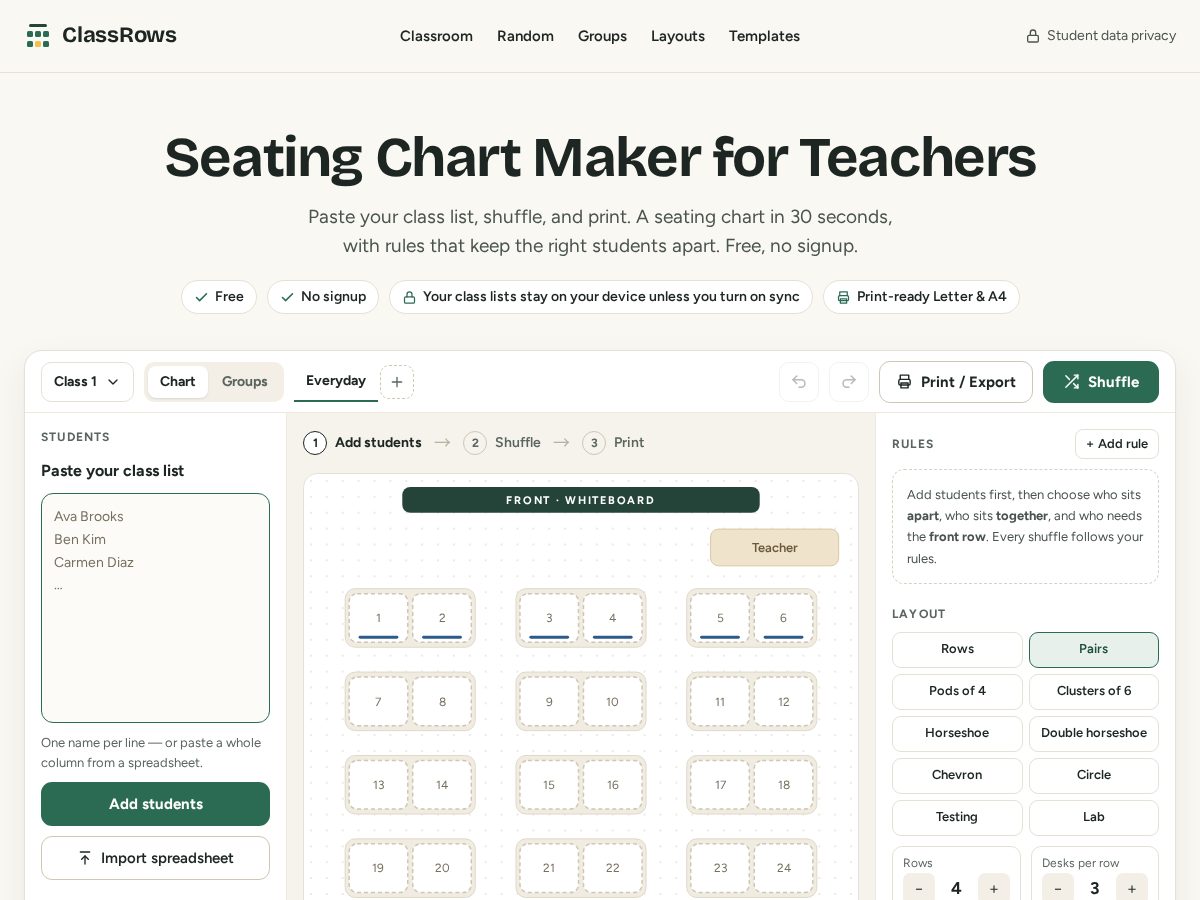
Task: Increase Rows with the plus button
Action: tap(994, 888)
